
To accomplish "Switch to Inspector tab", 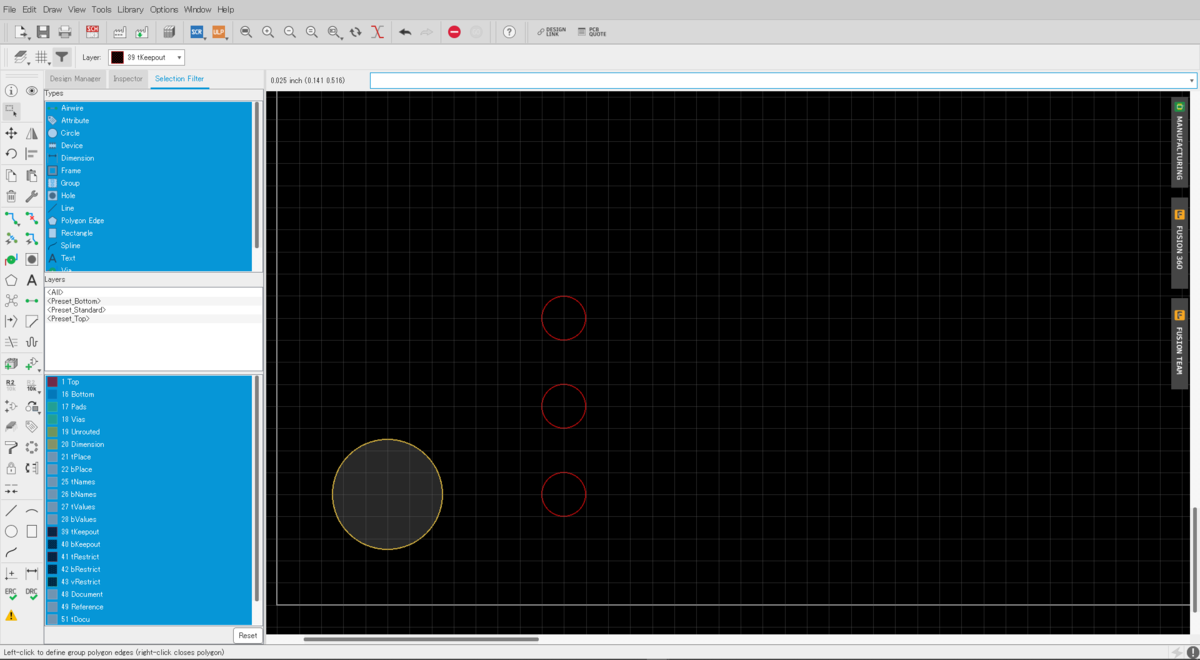I will pos(127,78).
